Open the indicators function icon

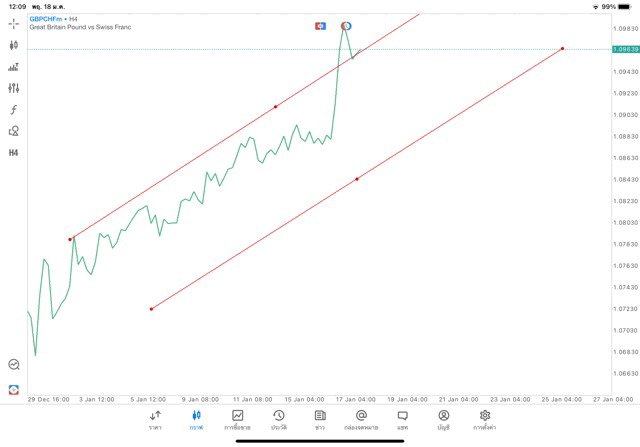(x=14, y=110)
